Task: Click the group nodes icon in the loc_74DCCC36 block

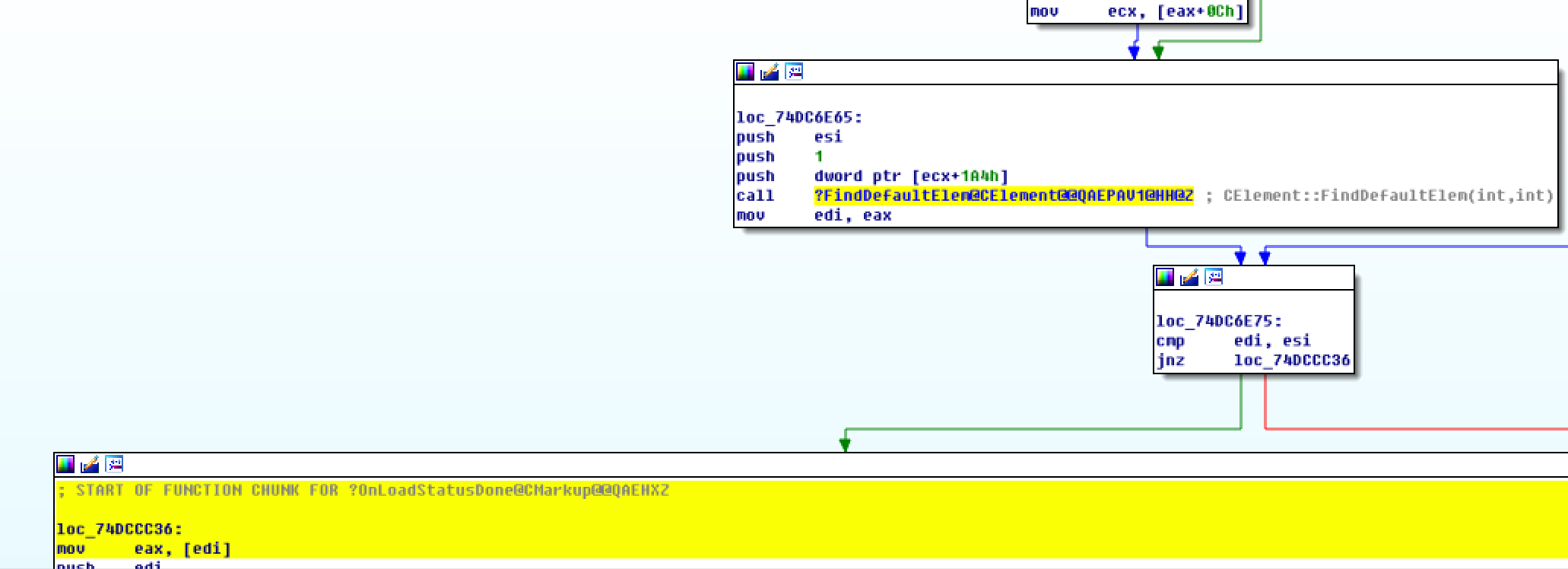Action: coord(114,464)
